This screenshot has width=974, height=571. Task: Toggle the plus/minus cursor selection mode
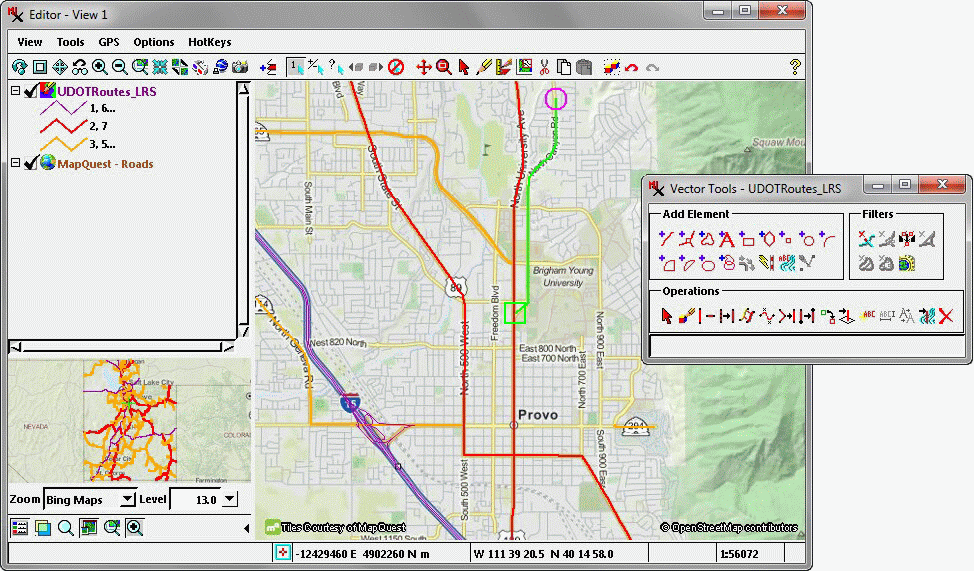pos(316,67)
